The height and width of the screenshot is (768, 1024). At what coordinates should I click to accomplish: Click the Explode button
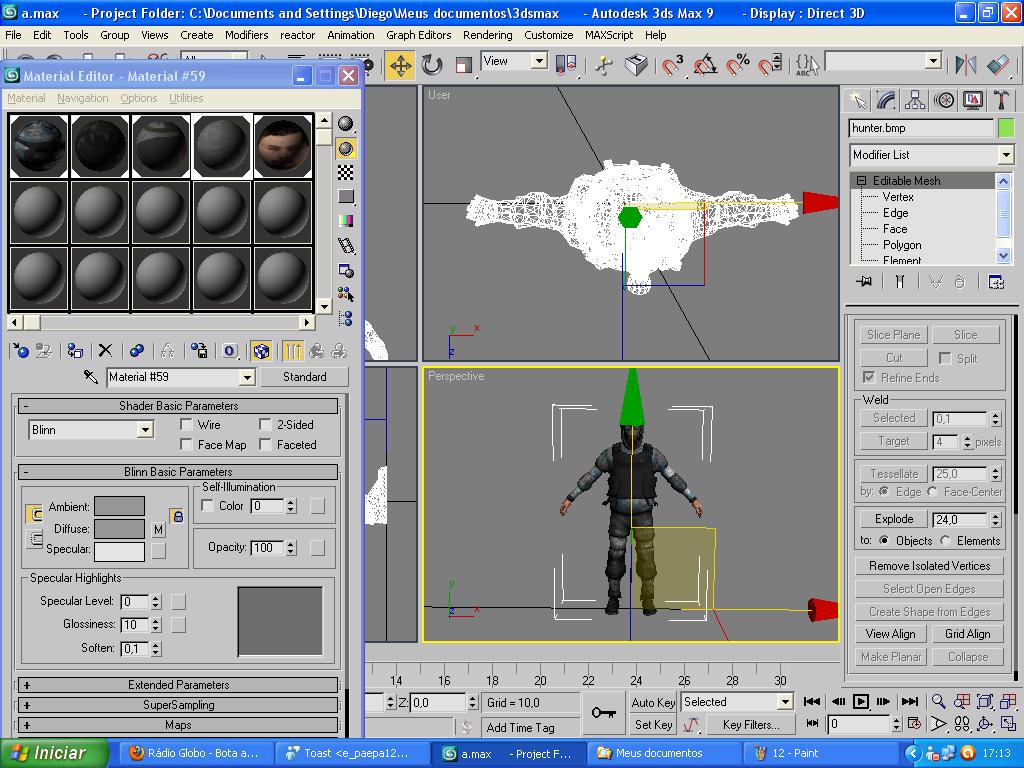(x=893, y=519)
